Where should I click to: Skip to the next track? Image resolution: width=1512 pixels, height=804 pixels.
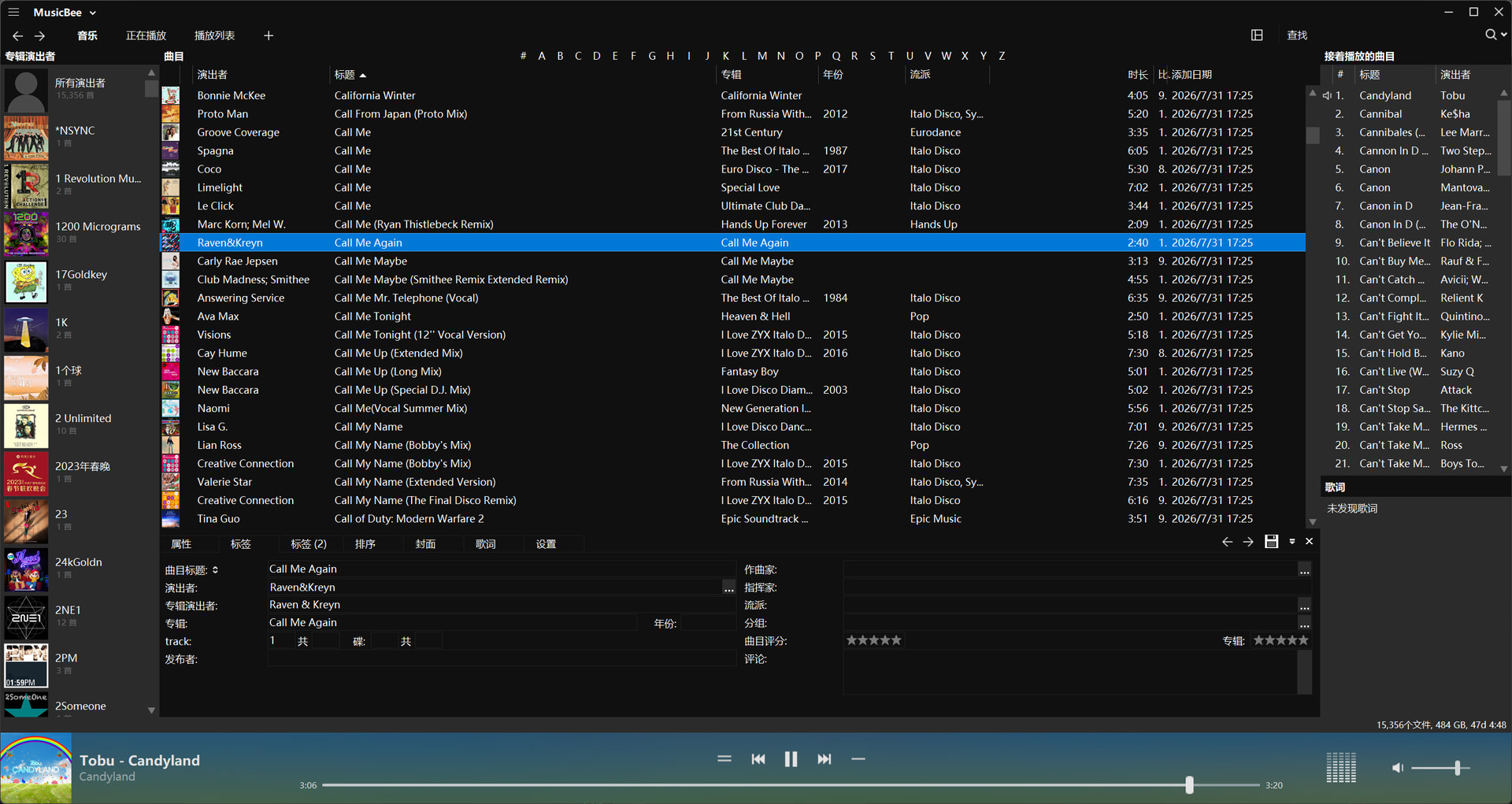[x=824, y=759]
